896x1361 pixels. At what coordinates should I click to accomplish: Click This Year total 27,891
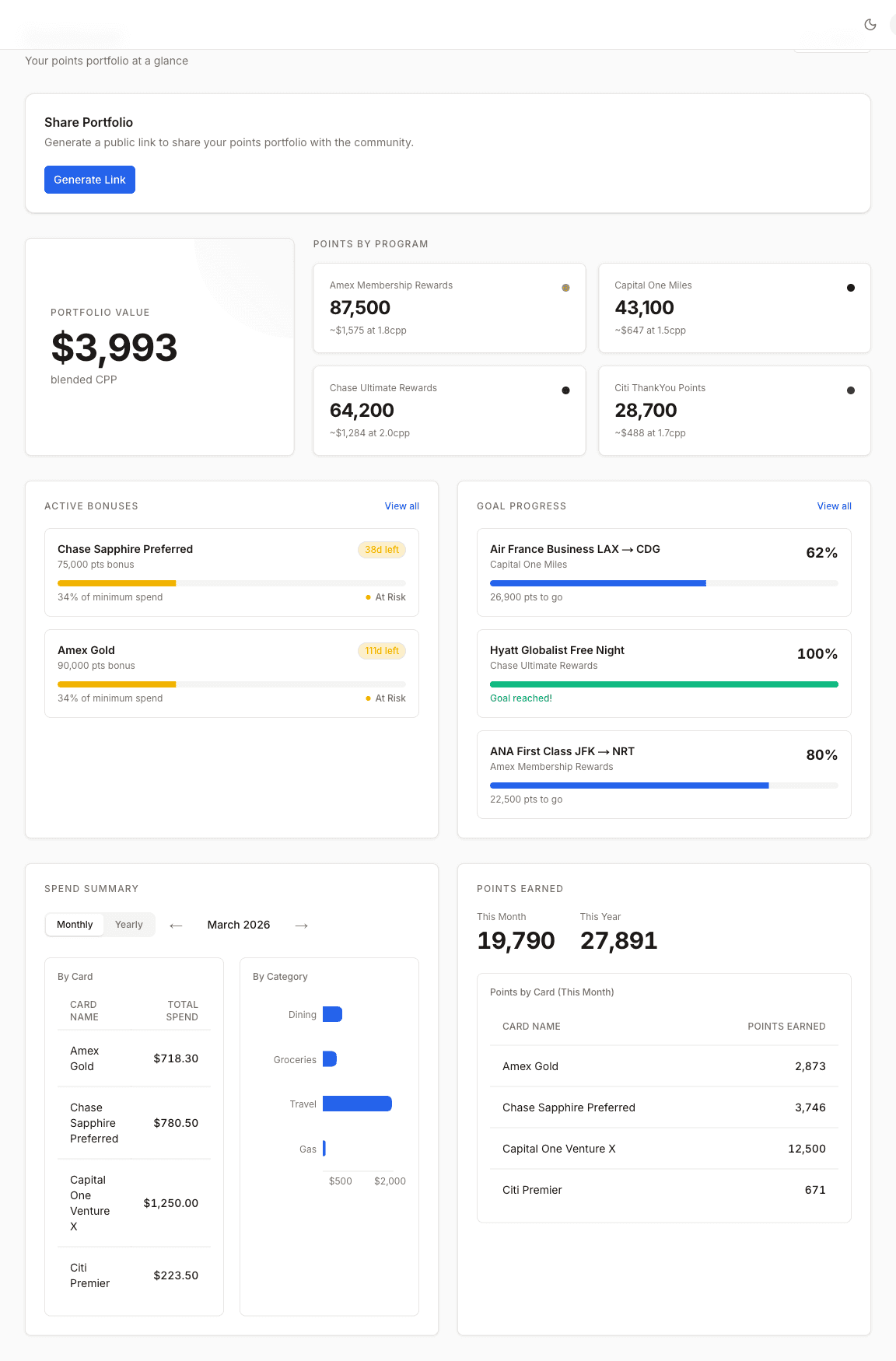[x=619, y=941]
